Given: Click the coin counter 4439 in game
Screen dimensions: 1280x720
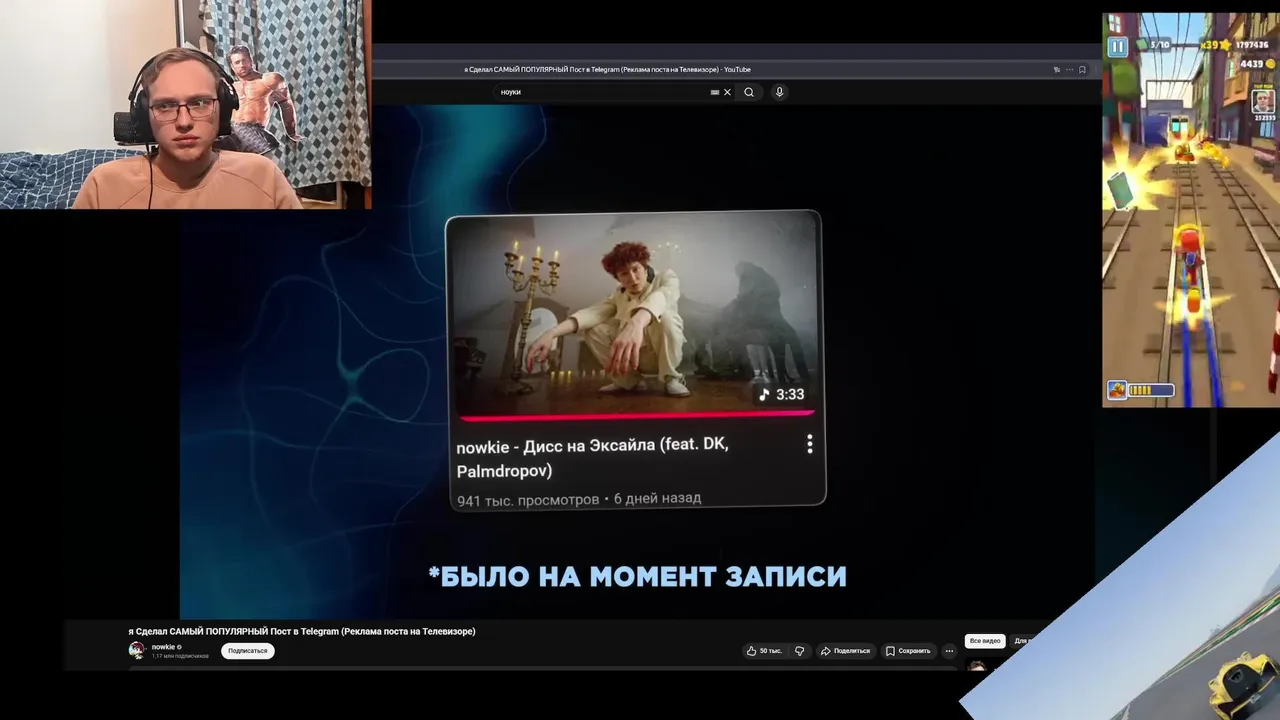Looking at the screenshot, I should [1257, 64].
